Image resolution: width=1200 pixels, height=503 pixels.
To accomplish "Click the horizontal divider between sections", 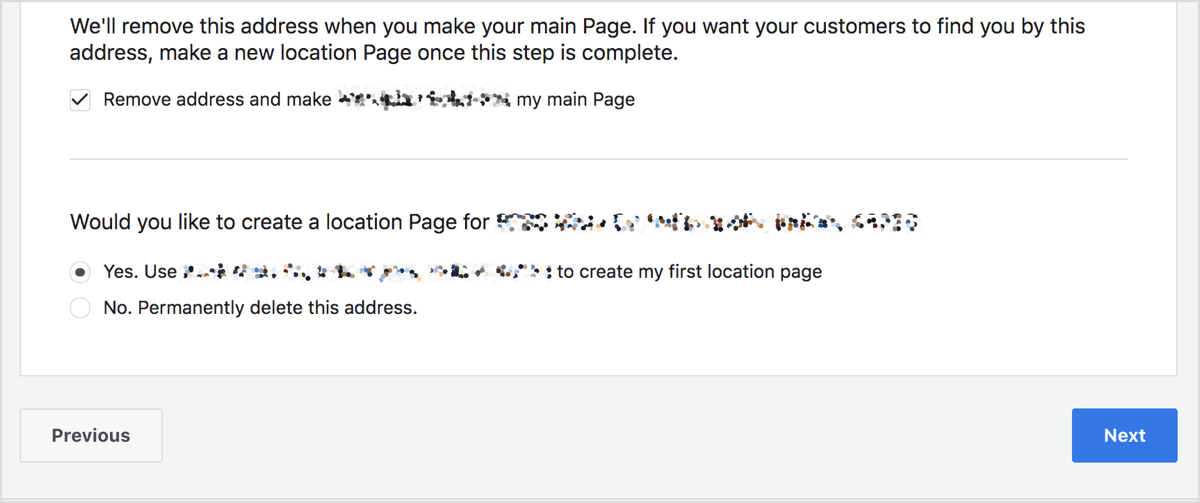I will [x=598, y=158].
